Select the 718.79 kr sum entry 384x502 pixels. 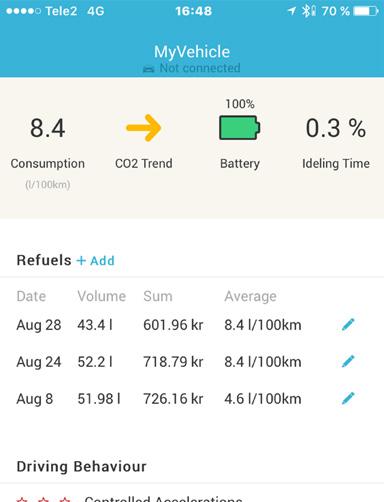tap(173, 362)
